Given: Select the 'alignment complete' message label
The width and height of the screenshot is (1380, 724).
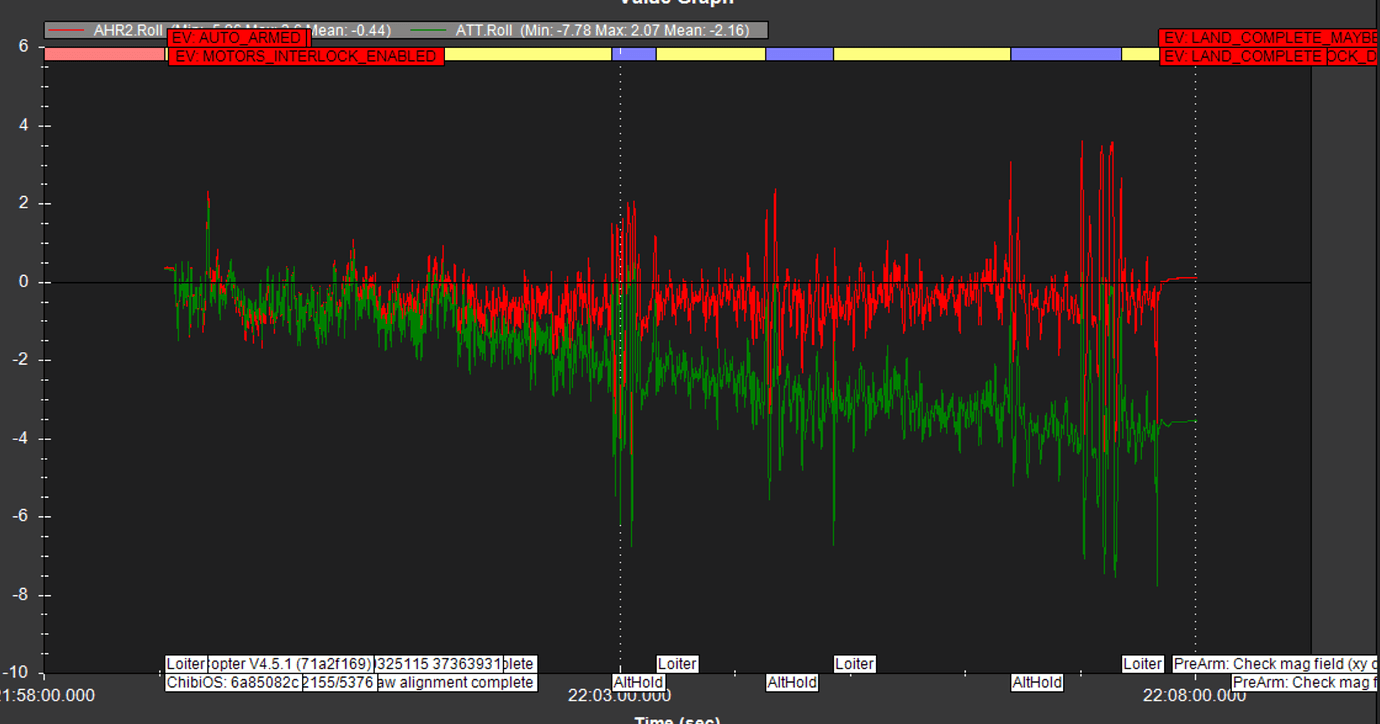Looking at the screenshot, I should [455, 683].
